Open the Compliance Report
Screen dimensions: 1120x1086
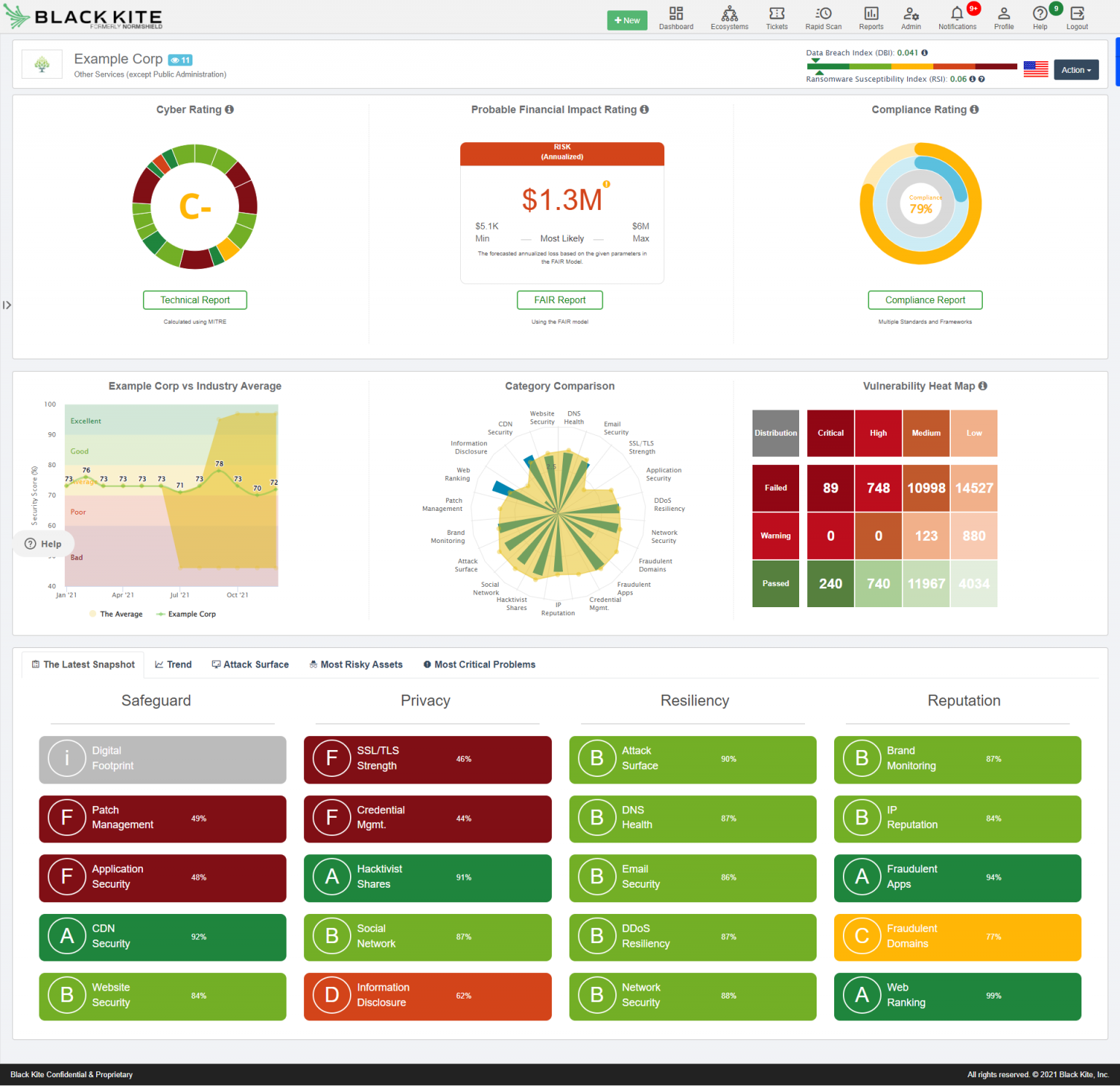pyautogui.click(x=925, y=300)
